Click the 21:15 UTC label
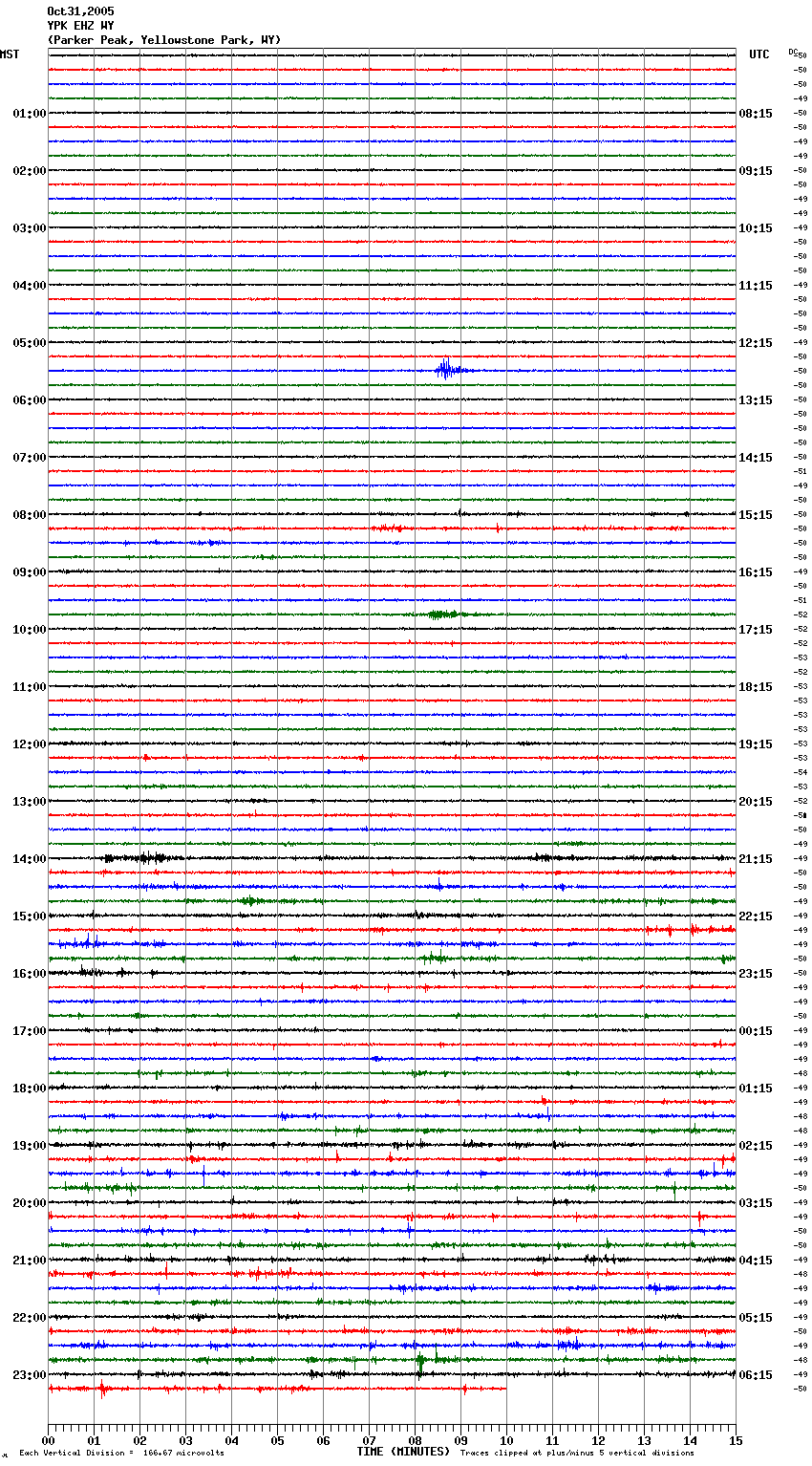 pos(756,859)
